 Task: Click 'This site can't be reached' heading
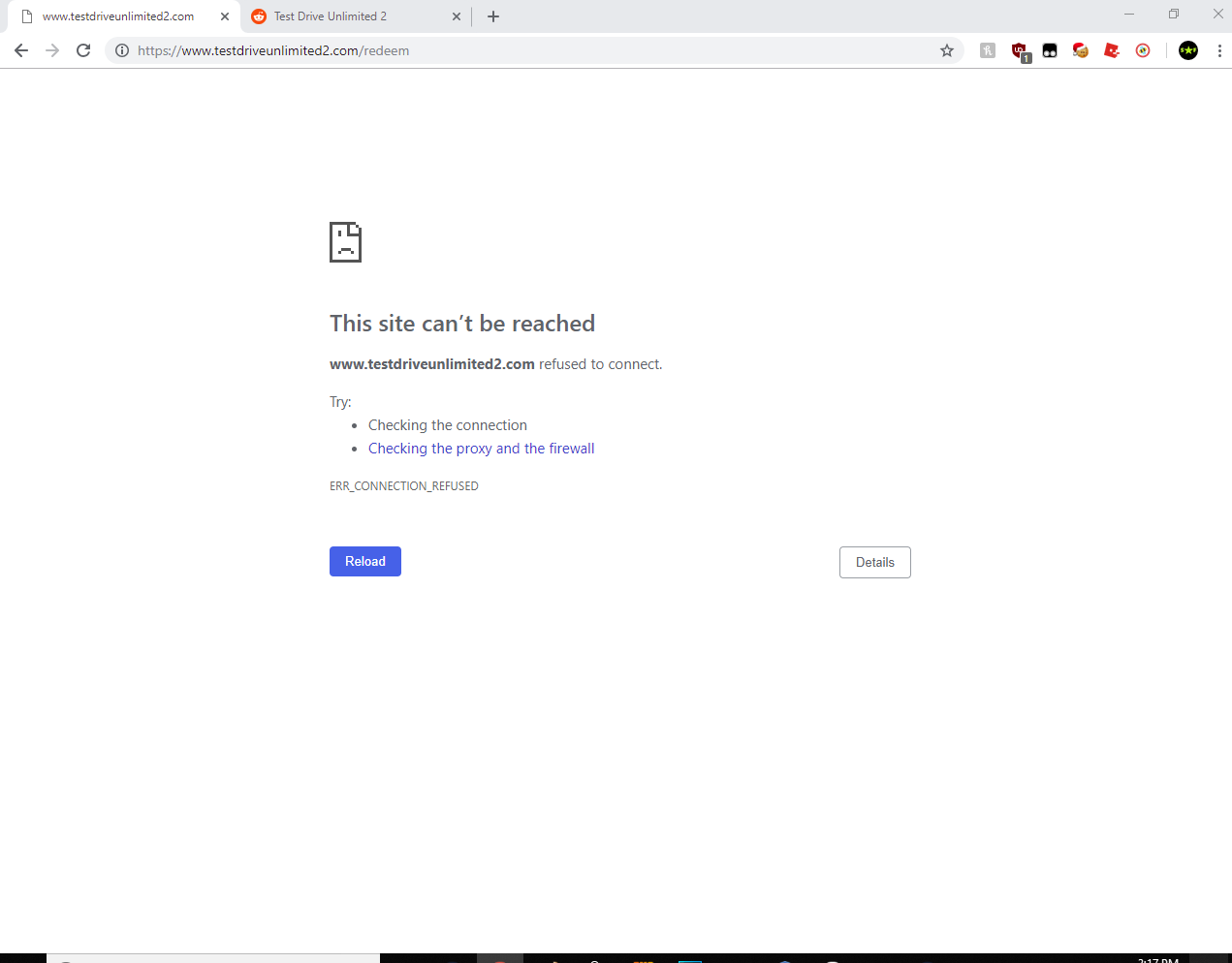pyautogui.click(x=462, y=324)
